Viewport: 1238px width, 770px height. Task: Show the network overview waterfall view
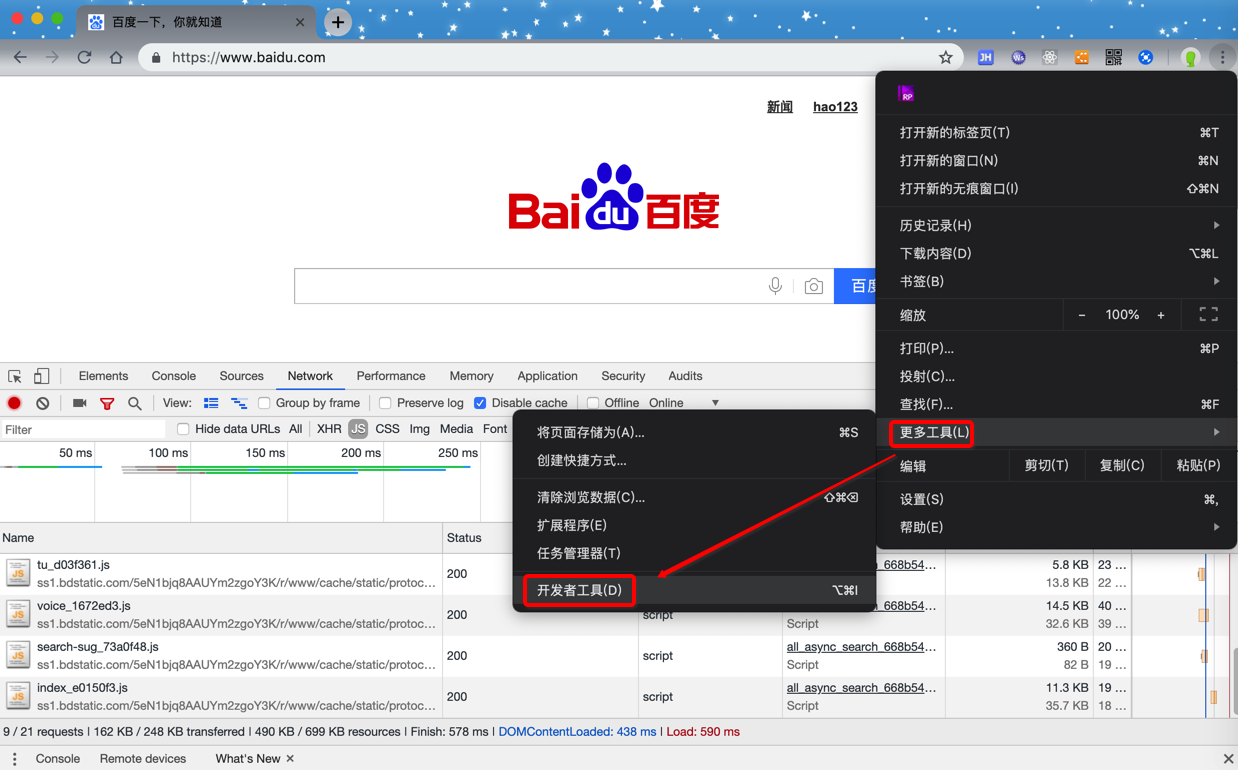point(239,403)
